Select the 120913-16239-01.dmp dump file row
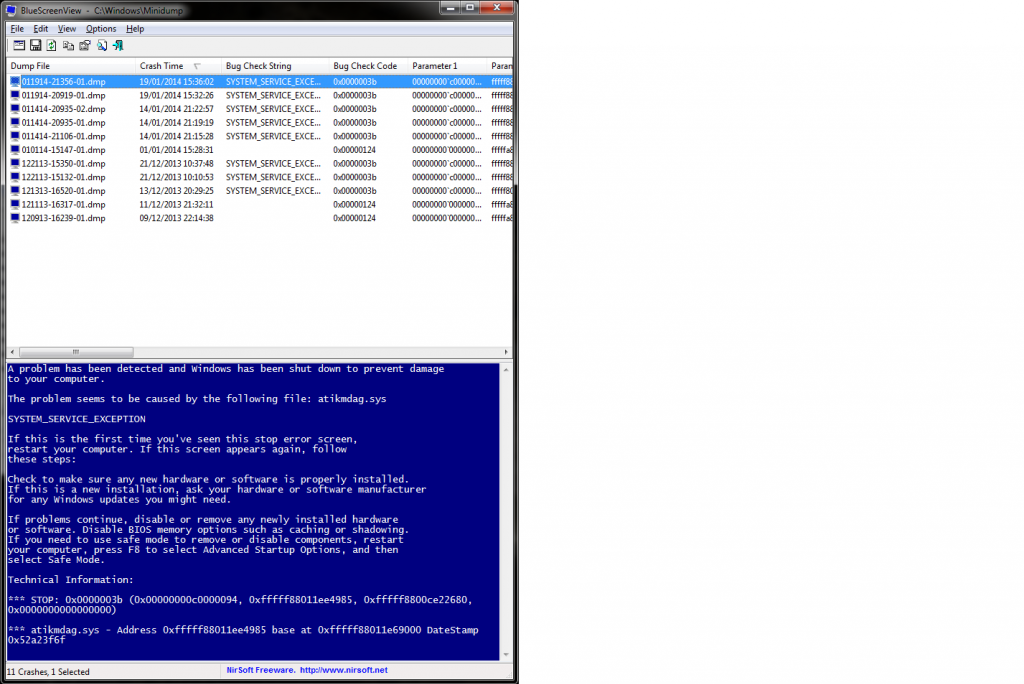1024x684 pixels. pos(63,218)
